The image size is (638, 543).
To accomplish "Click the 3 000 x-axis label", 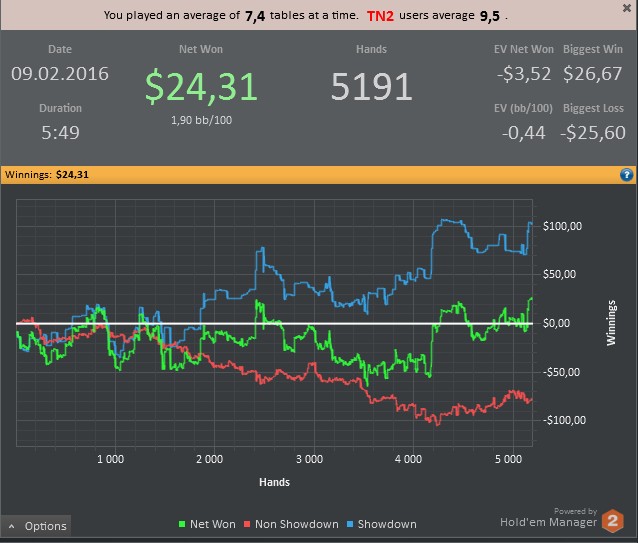I will click(x=309, y=460).
